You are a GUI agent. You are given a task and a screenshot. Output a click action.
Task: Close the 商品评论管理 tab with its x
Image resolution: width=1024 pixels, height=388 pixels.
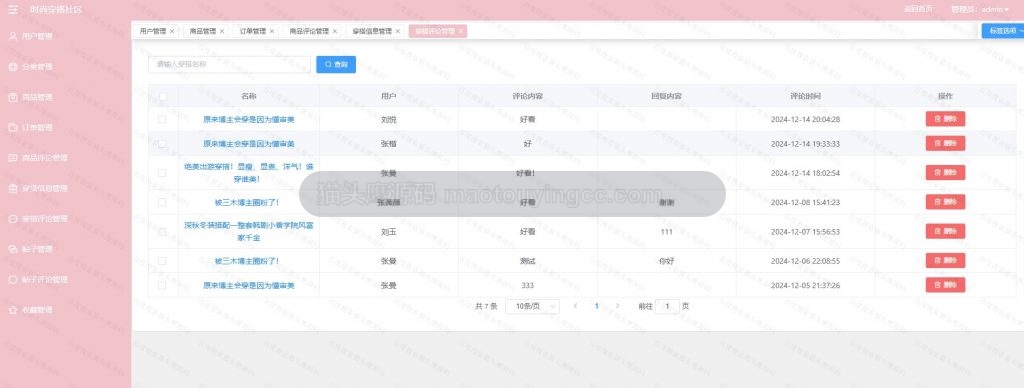click(334, 31)
